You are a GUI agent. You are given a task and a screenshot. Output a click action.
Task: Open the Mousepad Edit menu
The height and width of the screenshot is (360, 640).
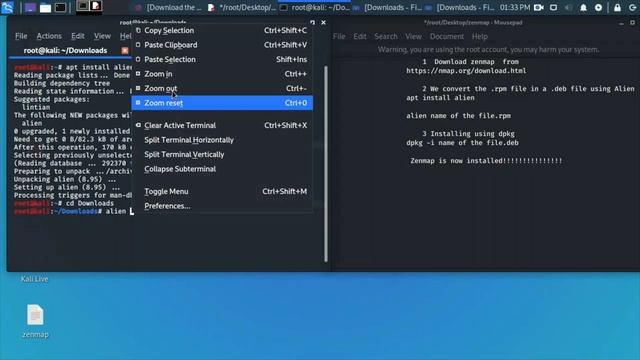pos(360,36)
